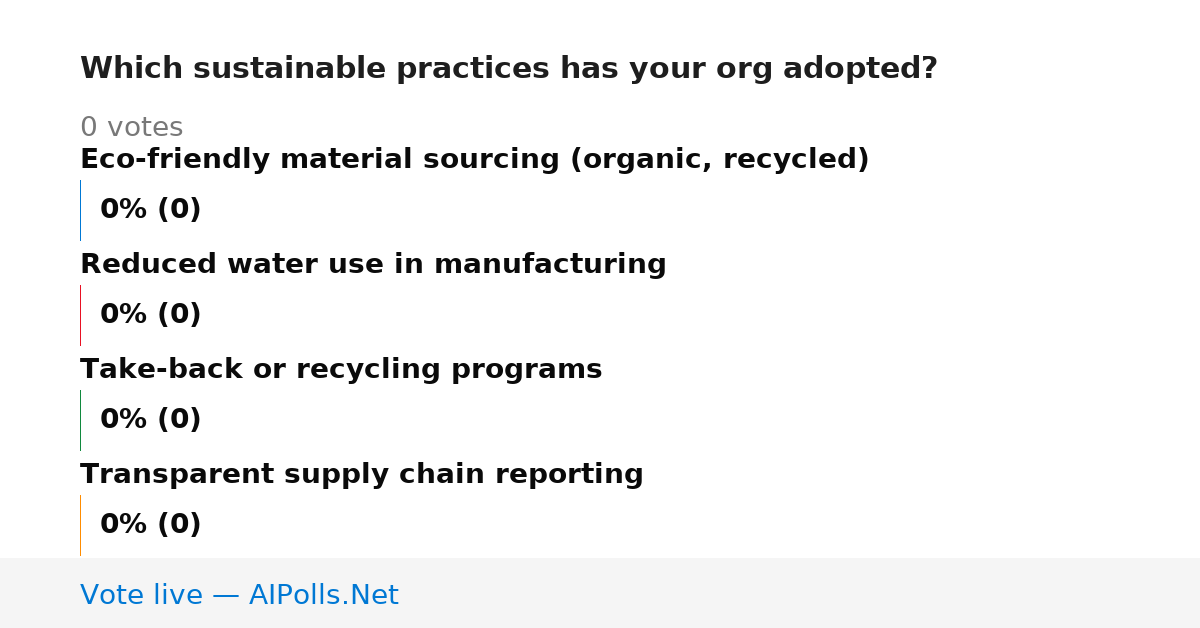The width and height of the screenshot is (1200, 628).
Task: Select Reduced water use in manufacturing option
Action: (373, 265)
